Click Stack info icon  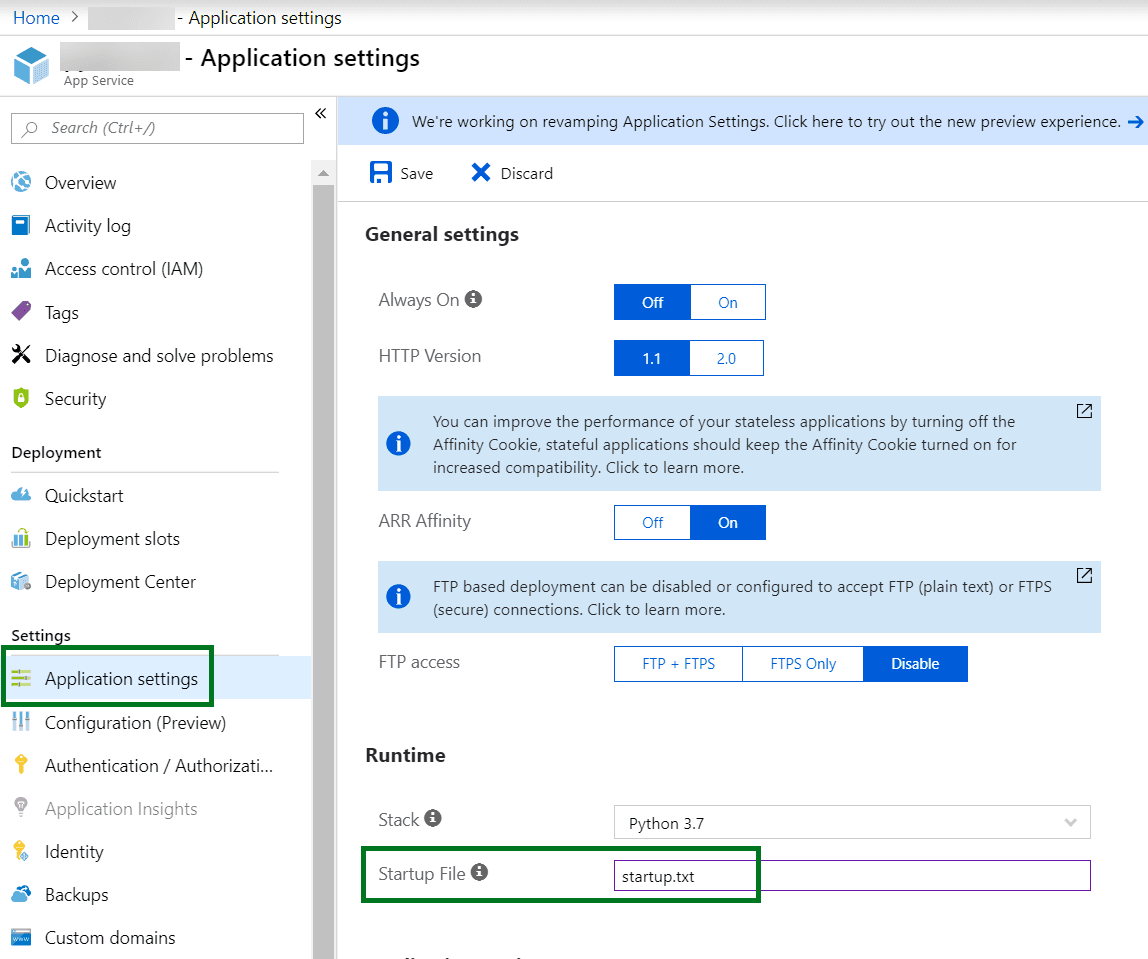433,818
